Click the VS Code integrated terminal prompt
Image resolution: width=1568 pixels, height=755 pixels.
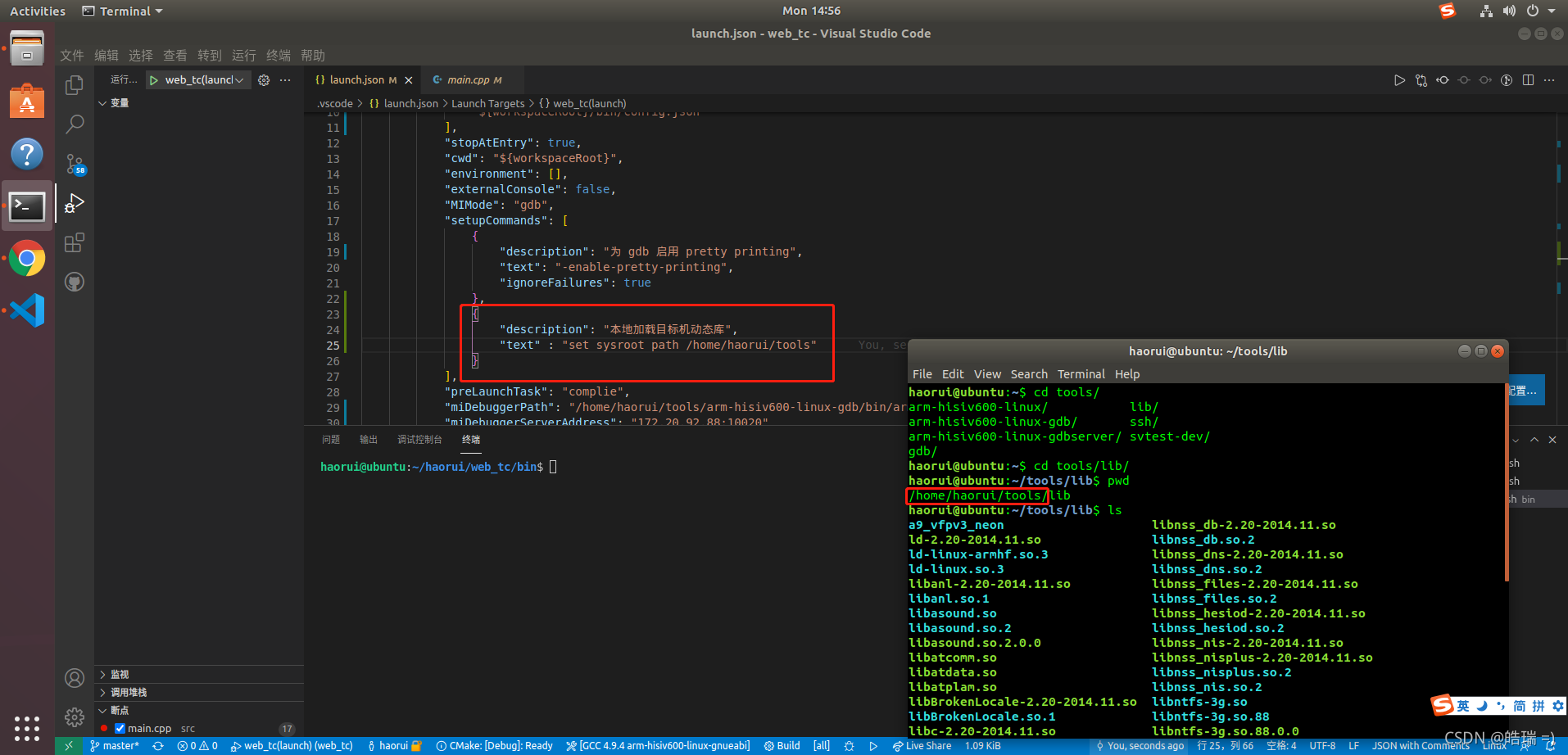pos(432,467)
